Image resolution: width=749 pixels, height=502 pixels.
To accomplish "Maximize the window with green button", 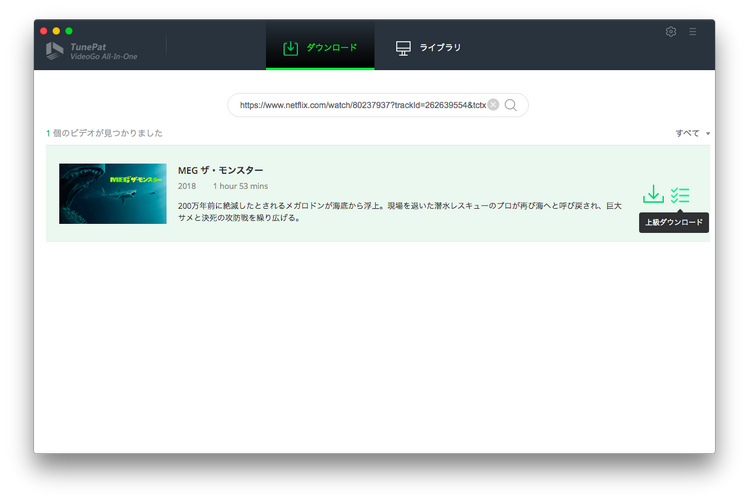I will click(x=69, y=31).
